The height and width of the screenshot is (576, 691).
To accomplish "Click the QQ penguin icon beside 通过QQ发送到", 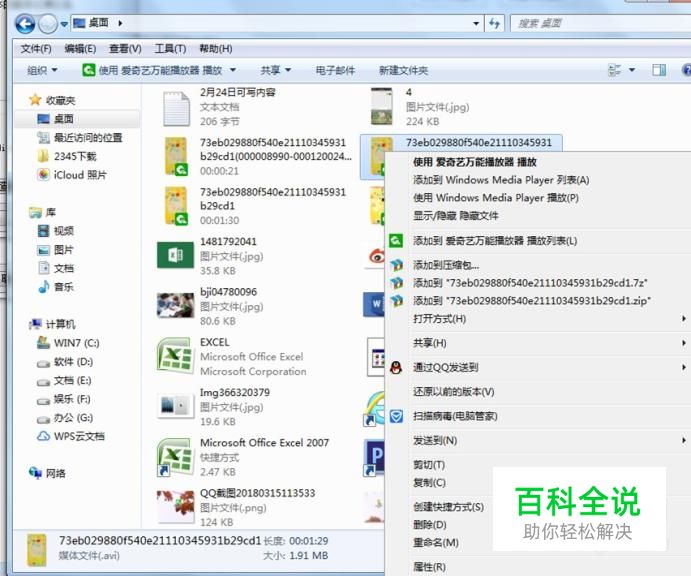I will point(396,367).
